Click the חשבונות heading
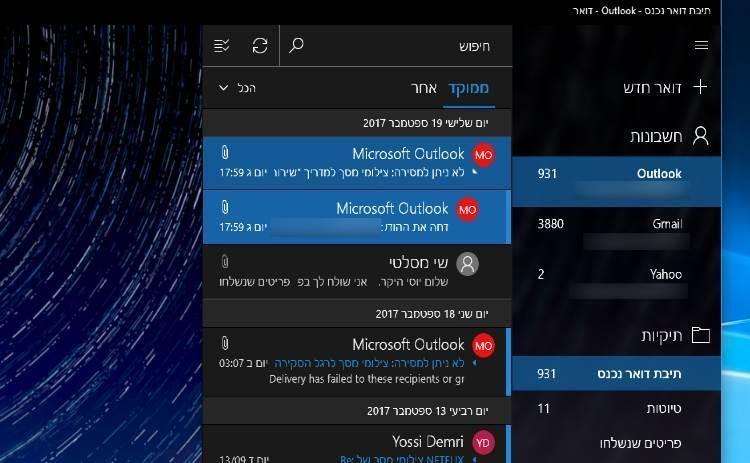750x463 pixels. pyautogui.click(x=656, y=136)
